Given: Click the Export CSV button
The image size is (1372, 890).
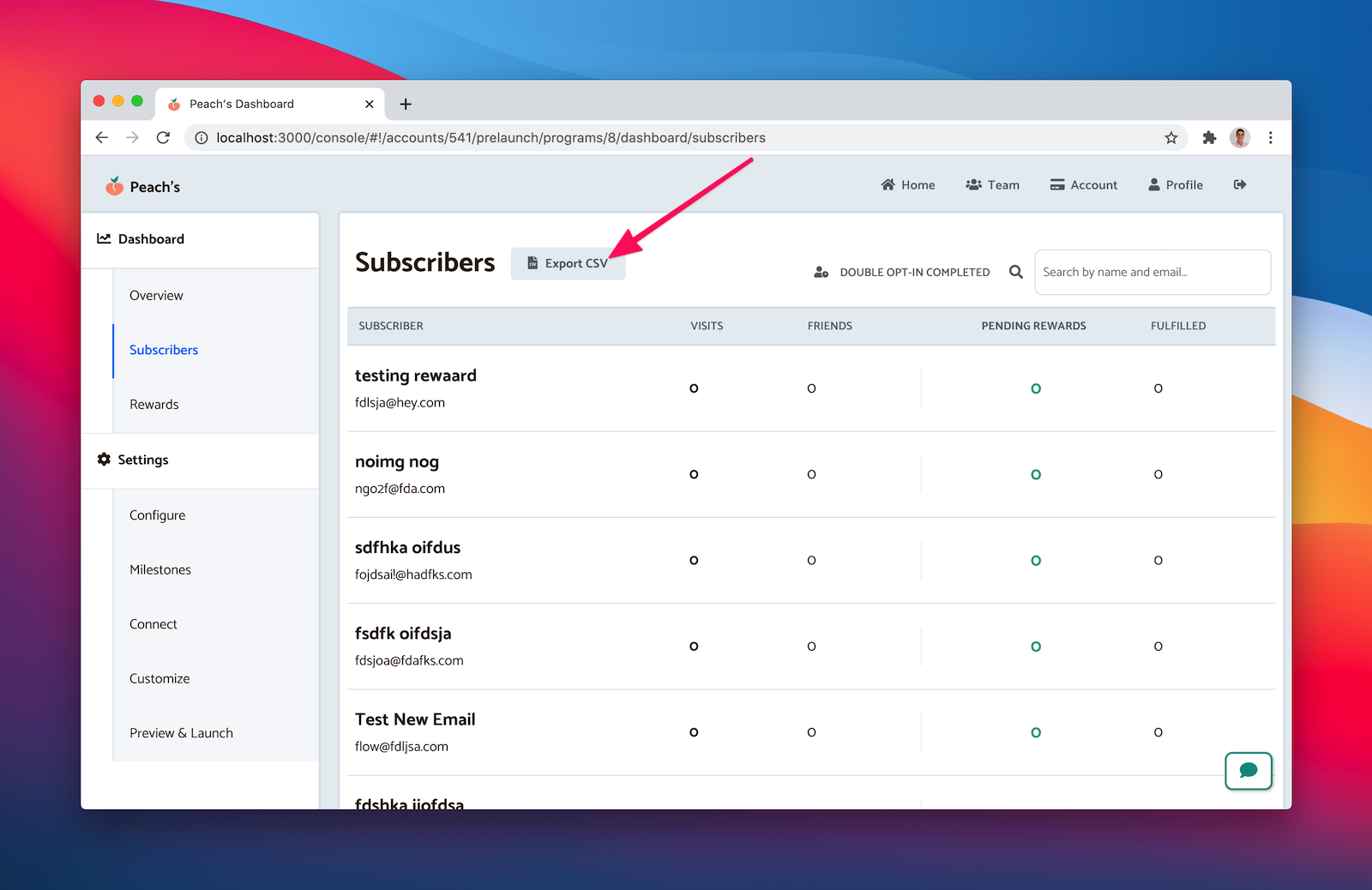Looking at the screenshot, I should pyautogui.click(x=568, y=263).
